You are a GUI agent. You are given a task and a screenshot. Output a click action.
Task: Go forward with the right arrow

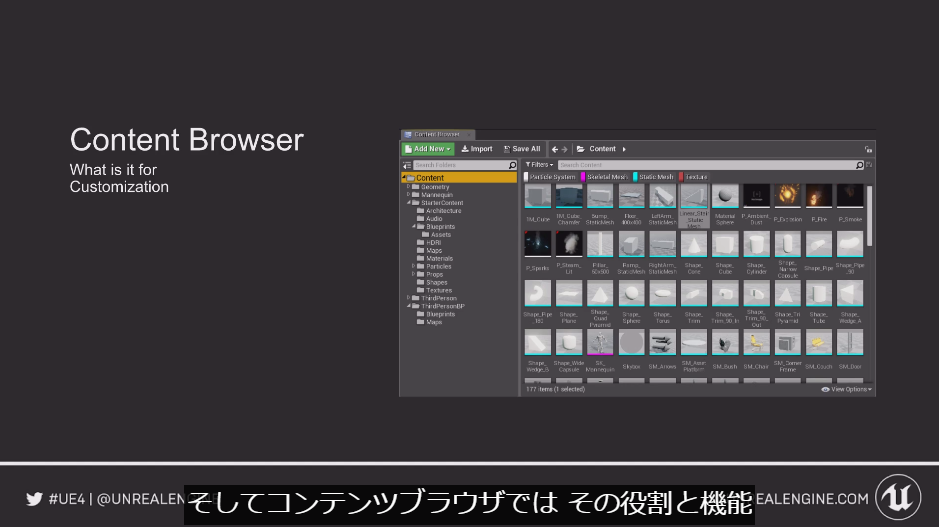point(564,149)
